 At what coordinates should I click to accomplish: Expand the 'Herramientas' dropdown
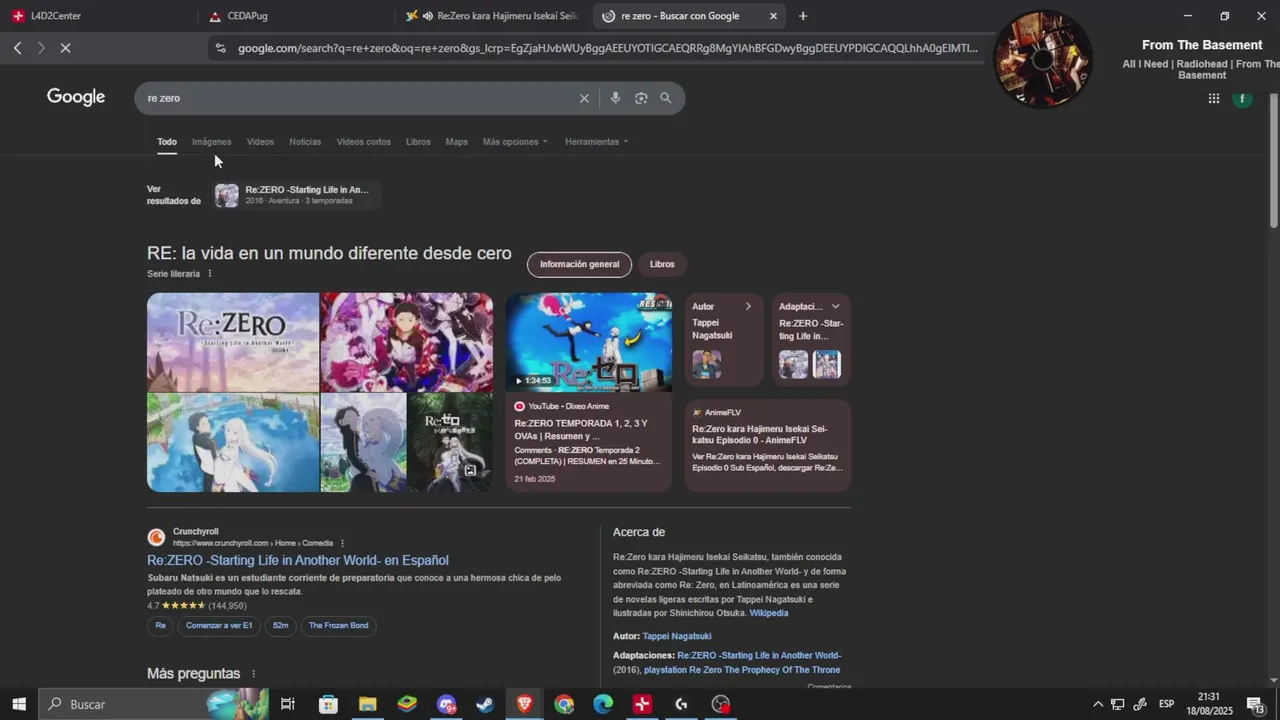(x=596, y=142)
